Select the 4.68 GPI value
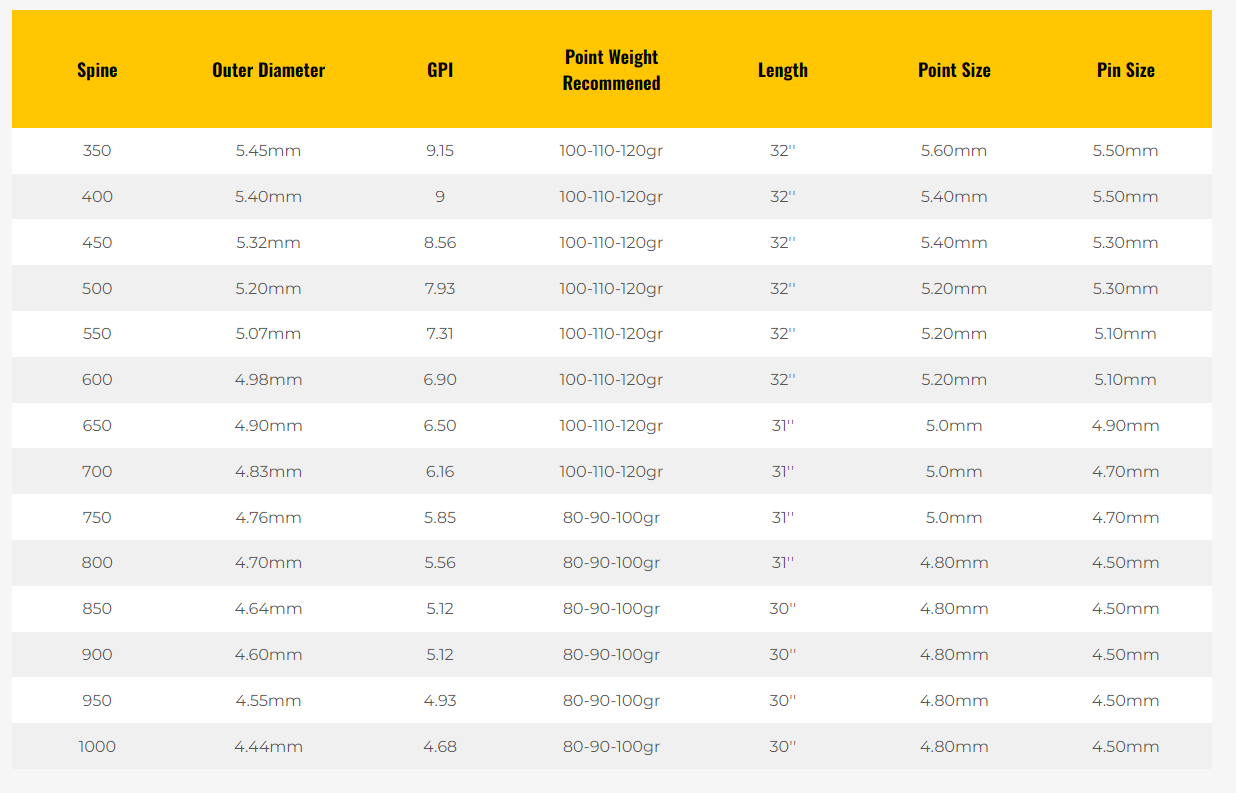The image size is (1236, 793). pyautogui.click(x=440, y=747)
